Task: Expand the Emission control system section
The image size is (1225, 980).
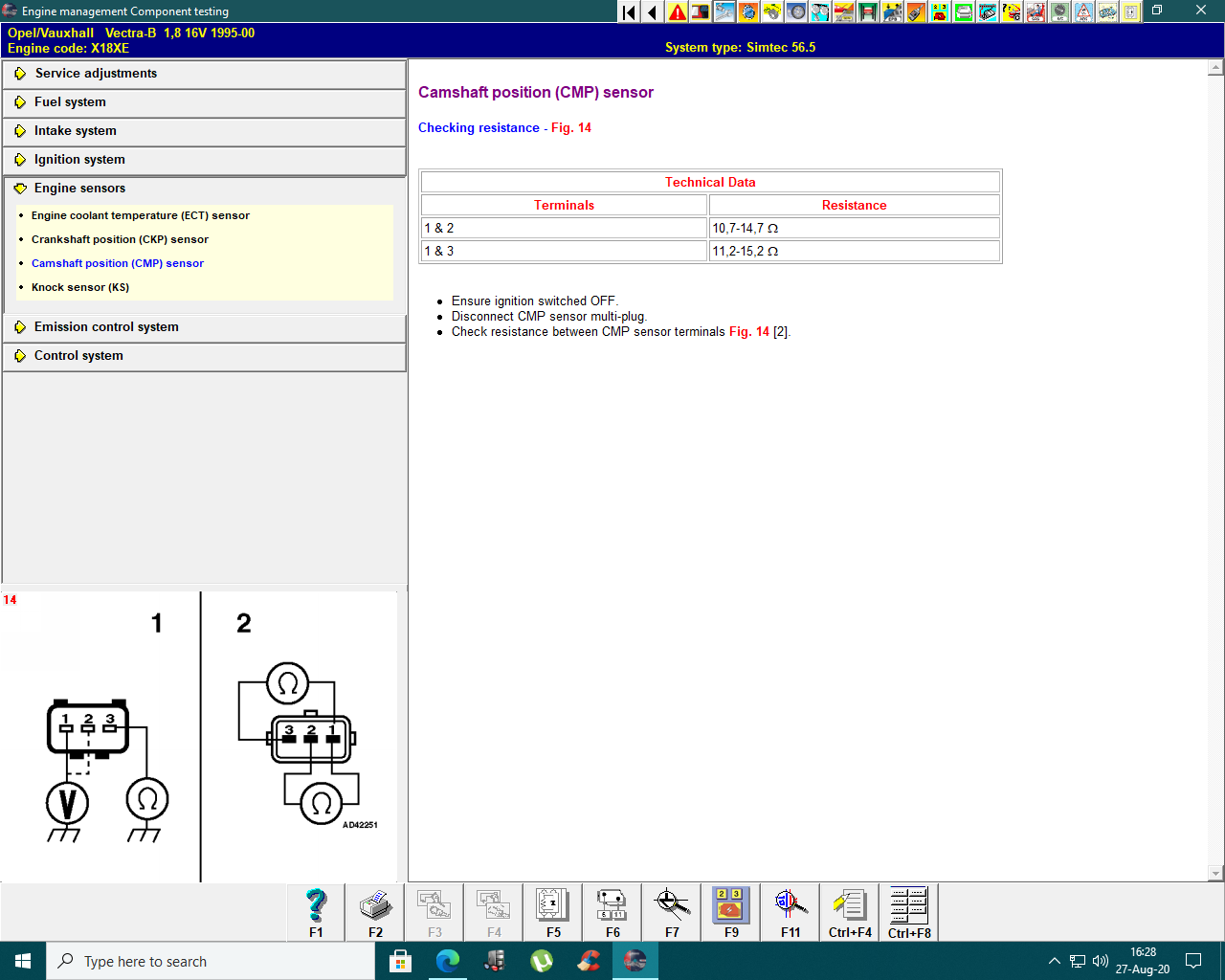Action: point(205,327)
